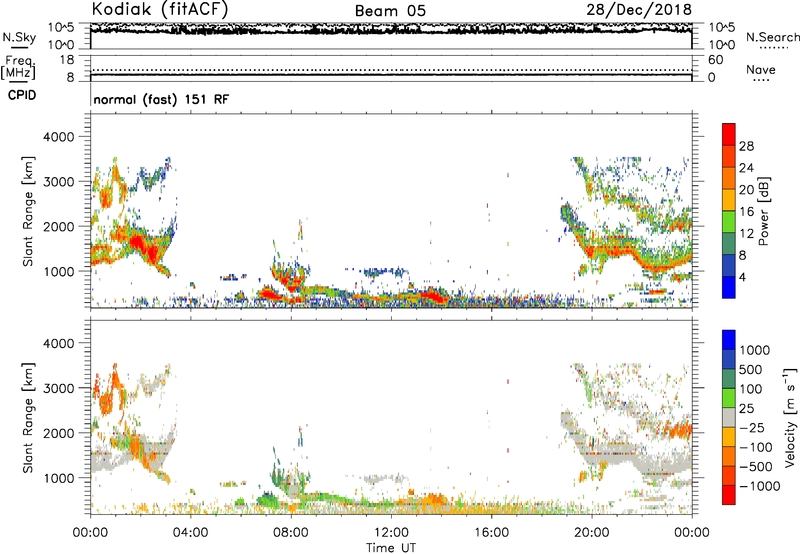Click the 08:00 time axis label

tap(291, 533)
